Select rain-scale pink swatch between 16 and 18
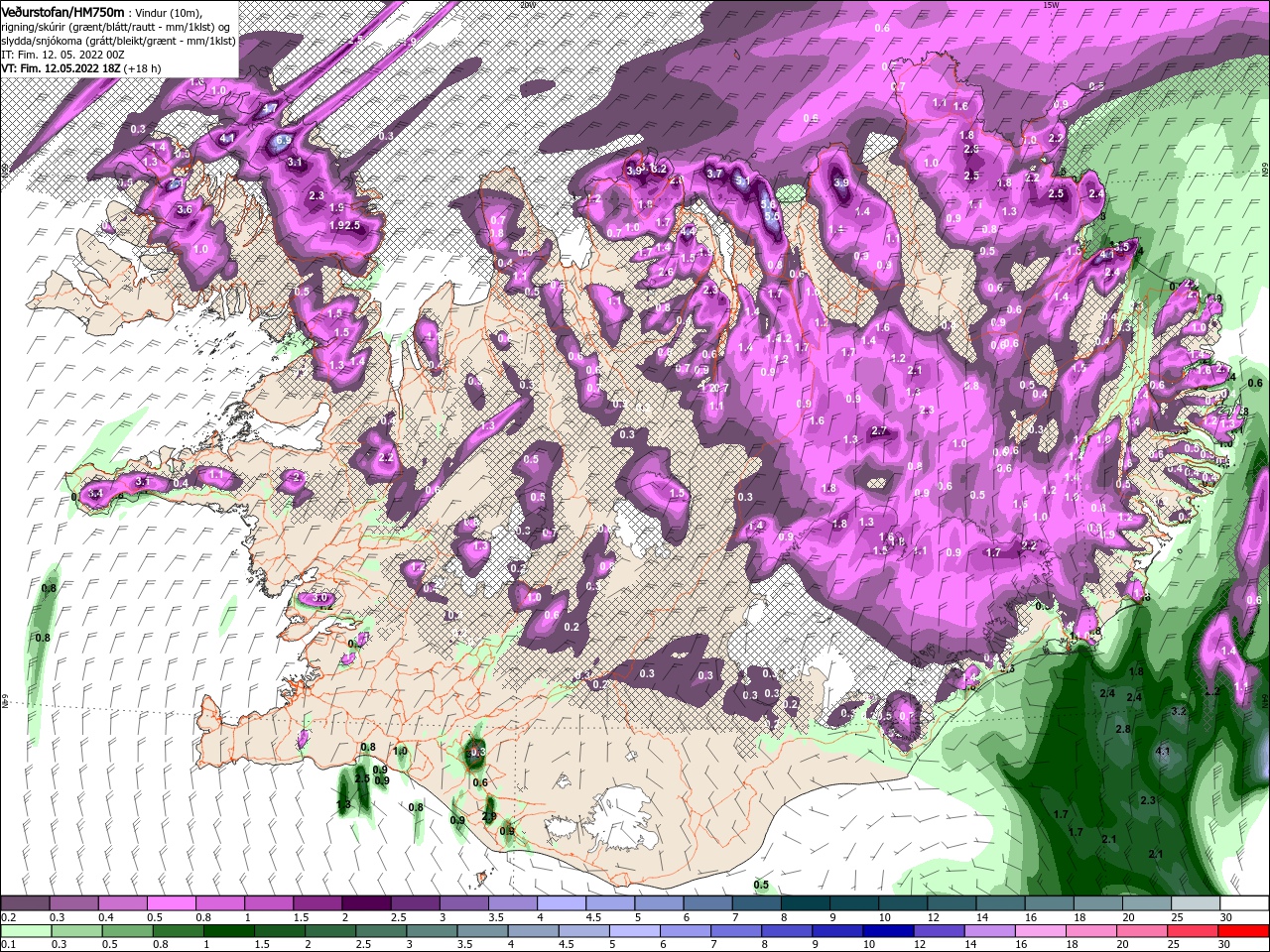The width and height of the screenshot is (1270, 952). point(1040,931)
